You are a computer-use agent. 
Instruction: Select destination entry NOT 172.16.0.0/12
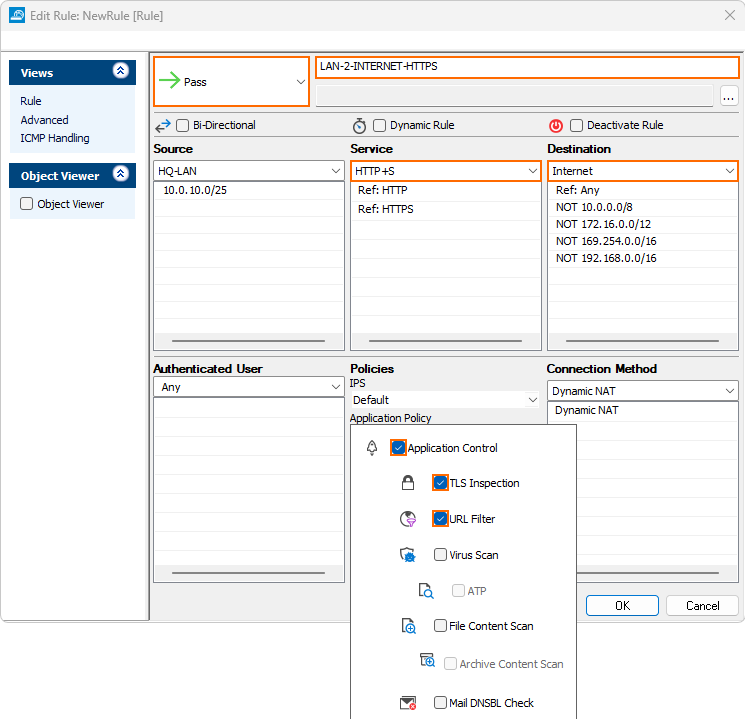pos(643,224)
